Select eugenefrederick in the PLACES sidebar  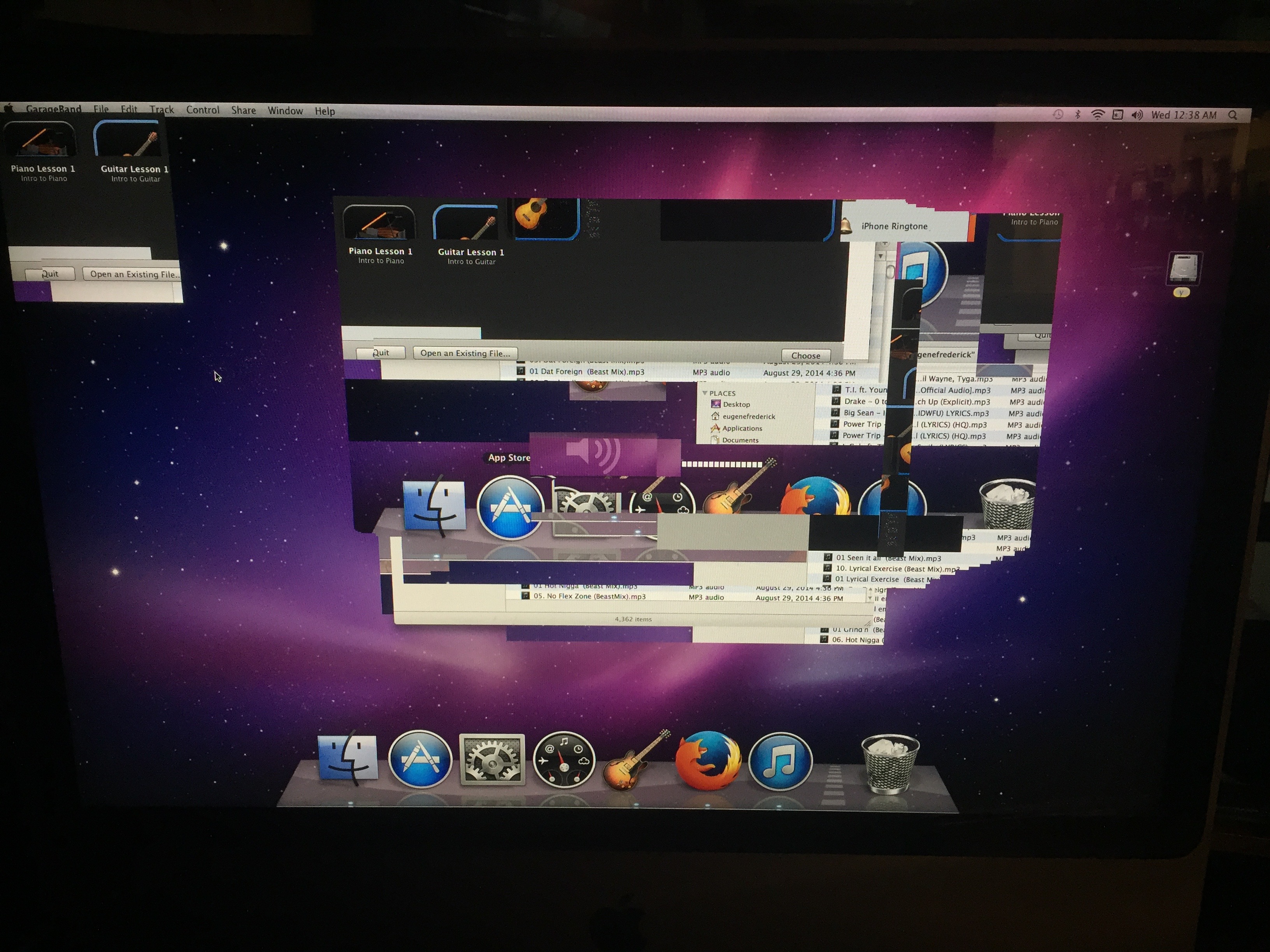coord(743,416)
